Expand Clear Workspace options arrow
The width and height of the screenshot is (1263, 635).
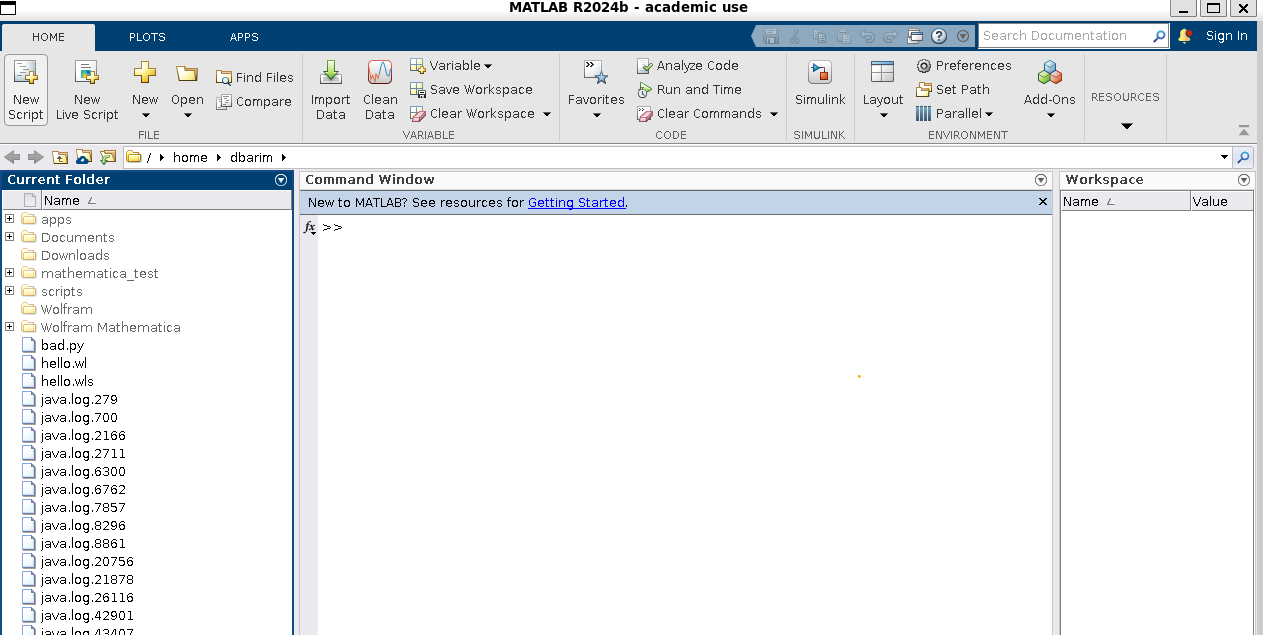click(547, 114)
